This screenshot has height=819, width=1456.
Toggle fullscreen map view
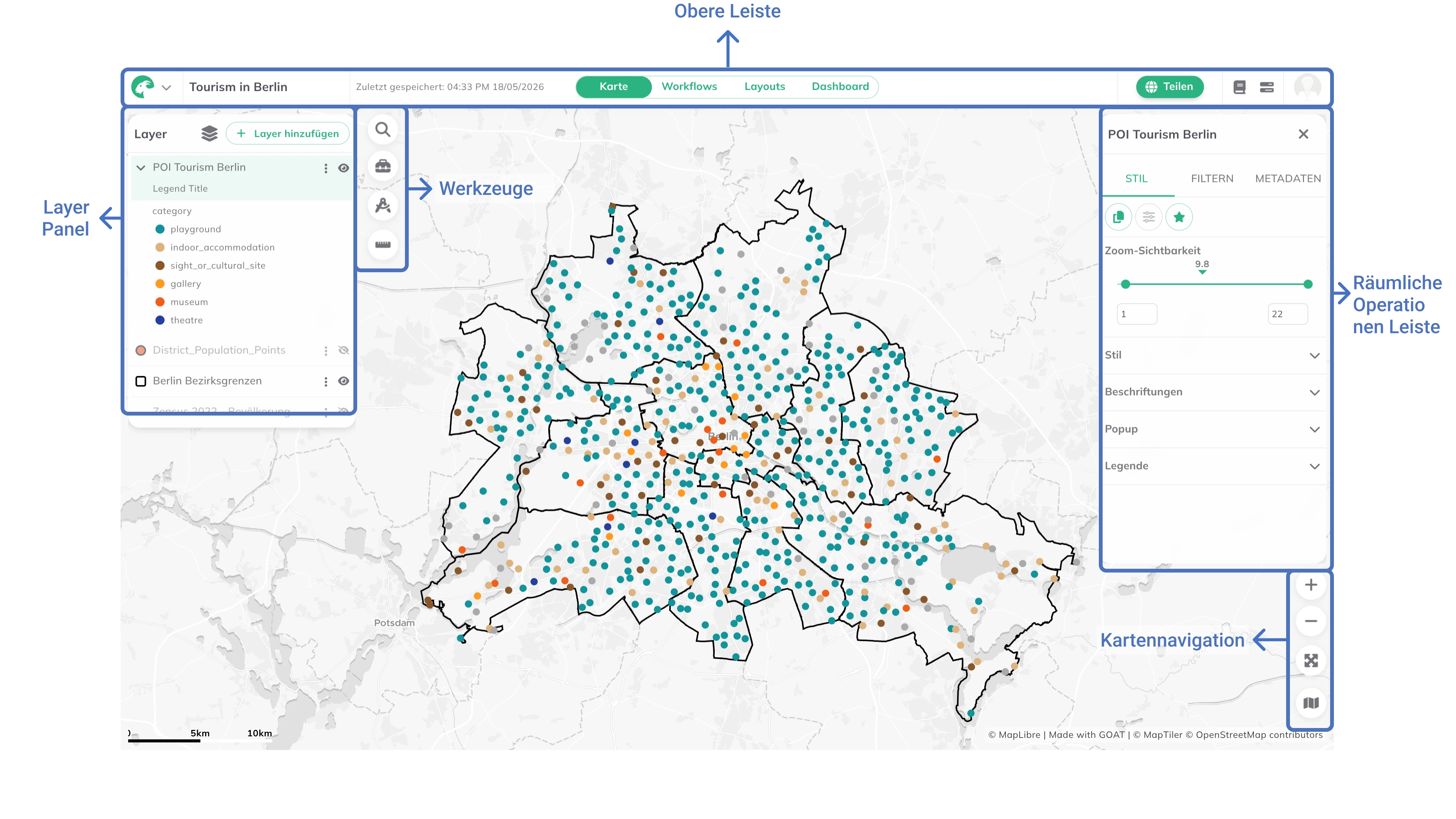(1311, 661)
